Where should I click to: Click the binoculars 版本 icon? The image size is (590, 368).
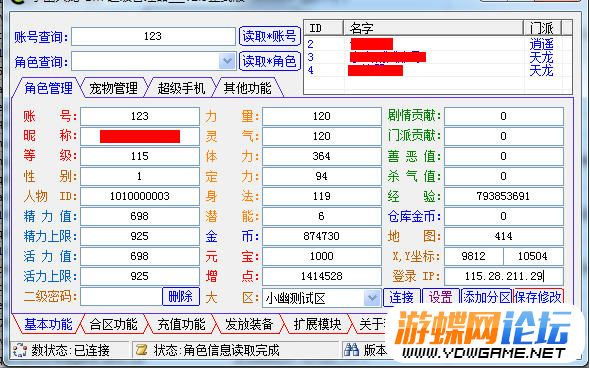coord(351,350)
